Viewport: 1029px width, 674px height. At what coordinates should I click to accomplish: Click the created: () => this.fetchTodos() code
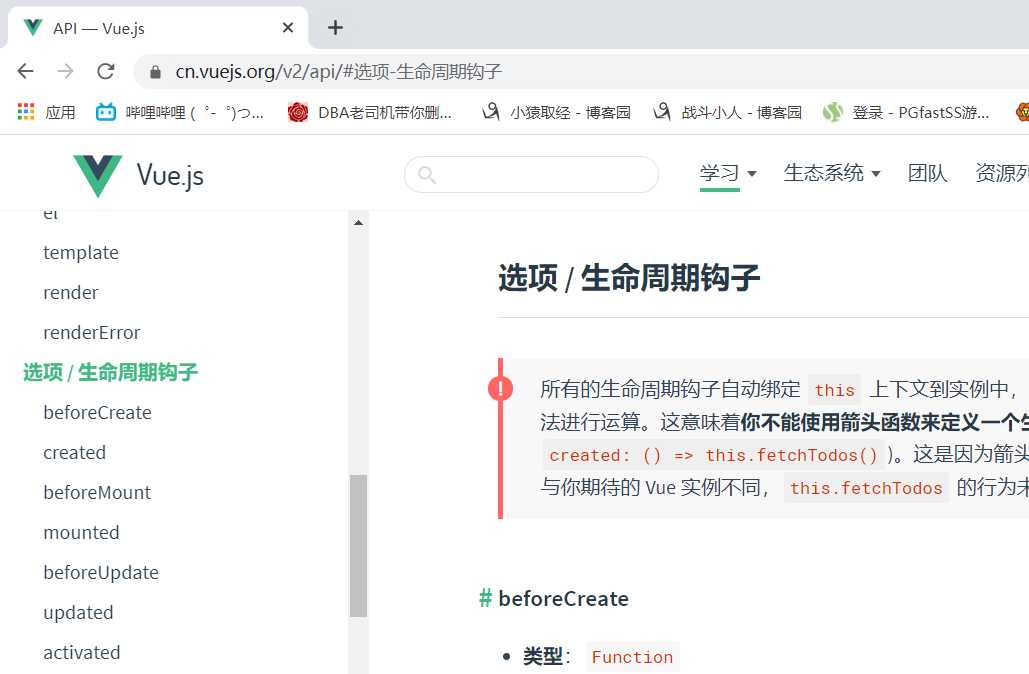pyautogui.click(x=713, y=455)
